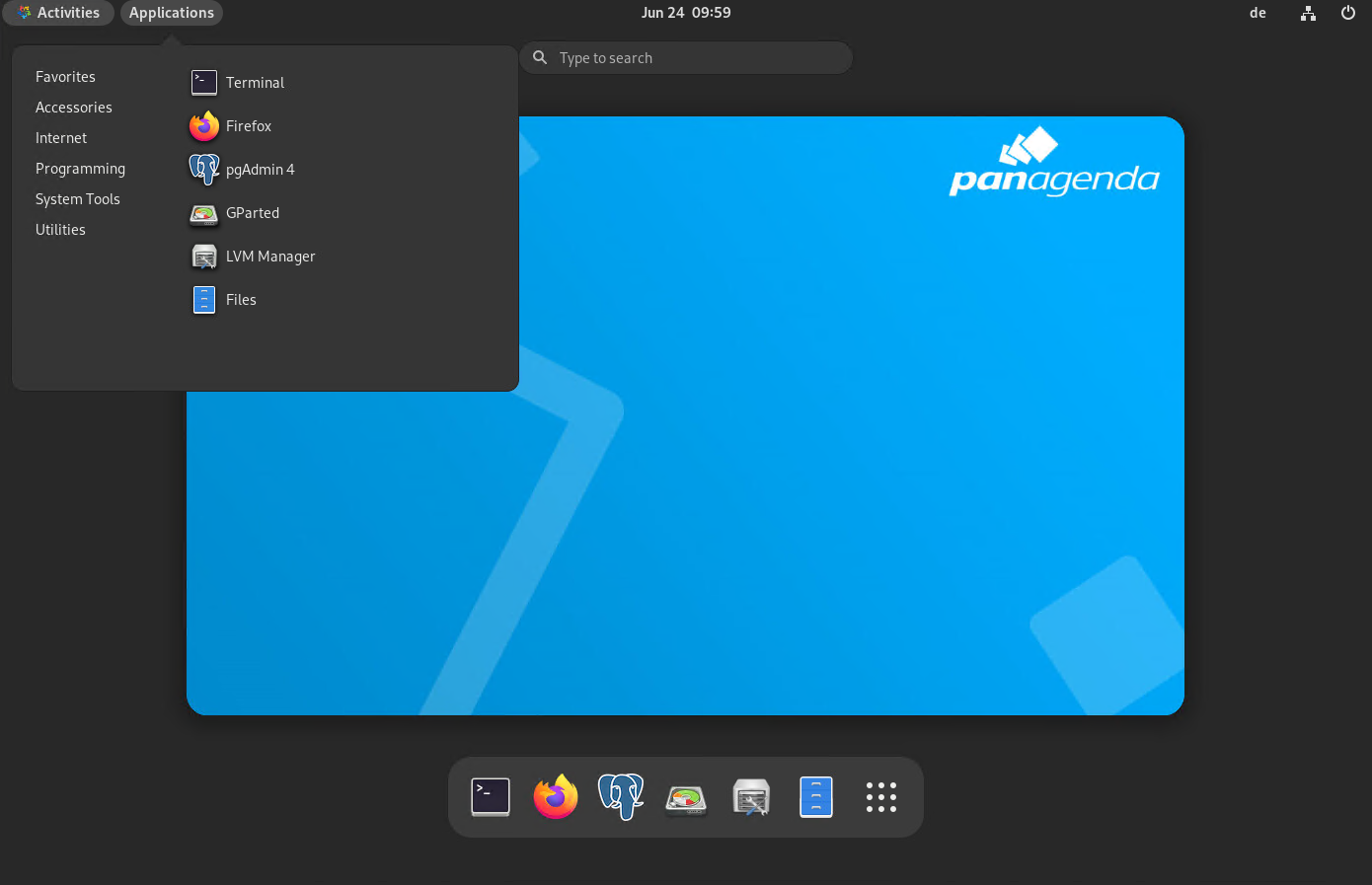Viewport: 1372px width, 885px height.
Task: Click the Type to search field
Action: [x=691, y=58]
